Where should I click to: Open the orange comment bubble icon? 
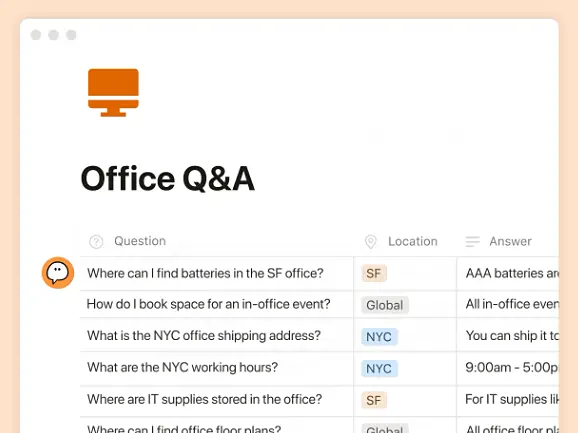point(58,273)
